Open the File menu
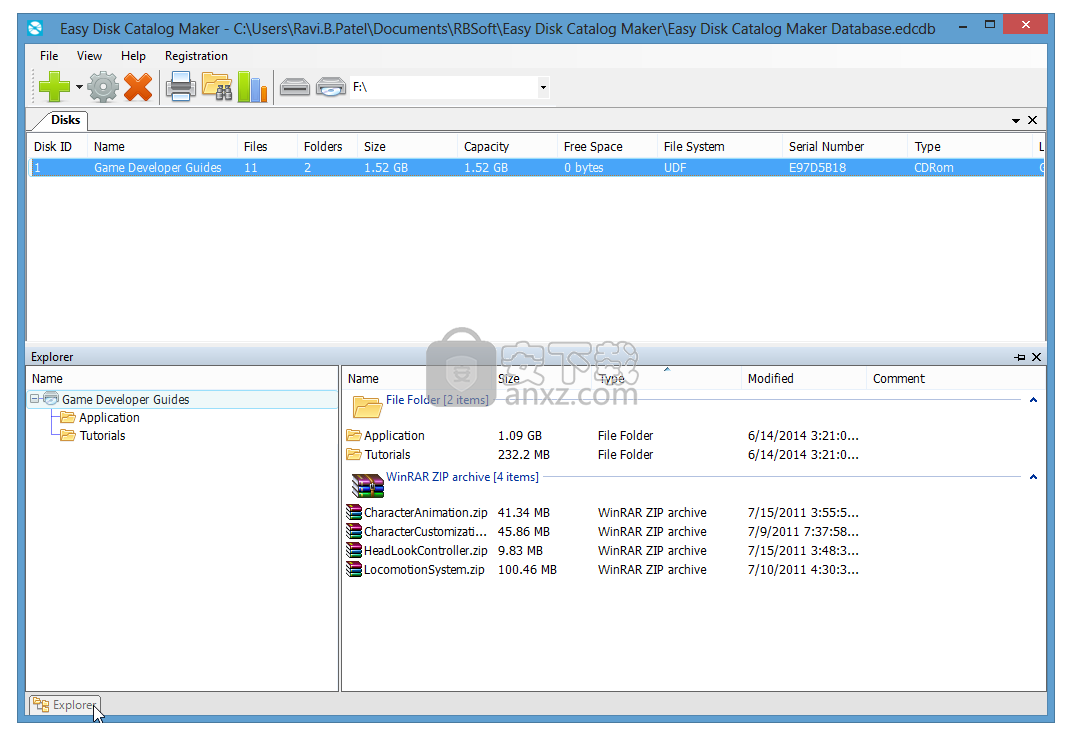The image size is (1069, 738). 49,56
